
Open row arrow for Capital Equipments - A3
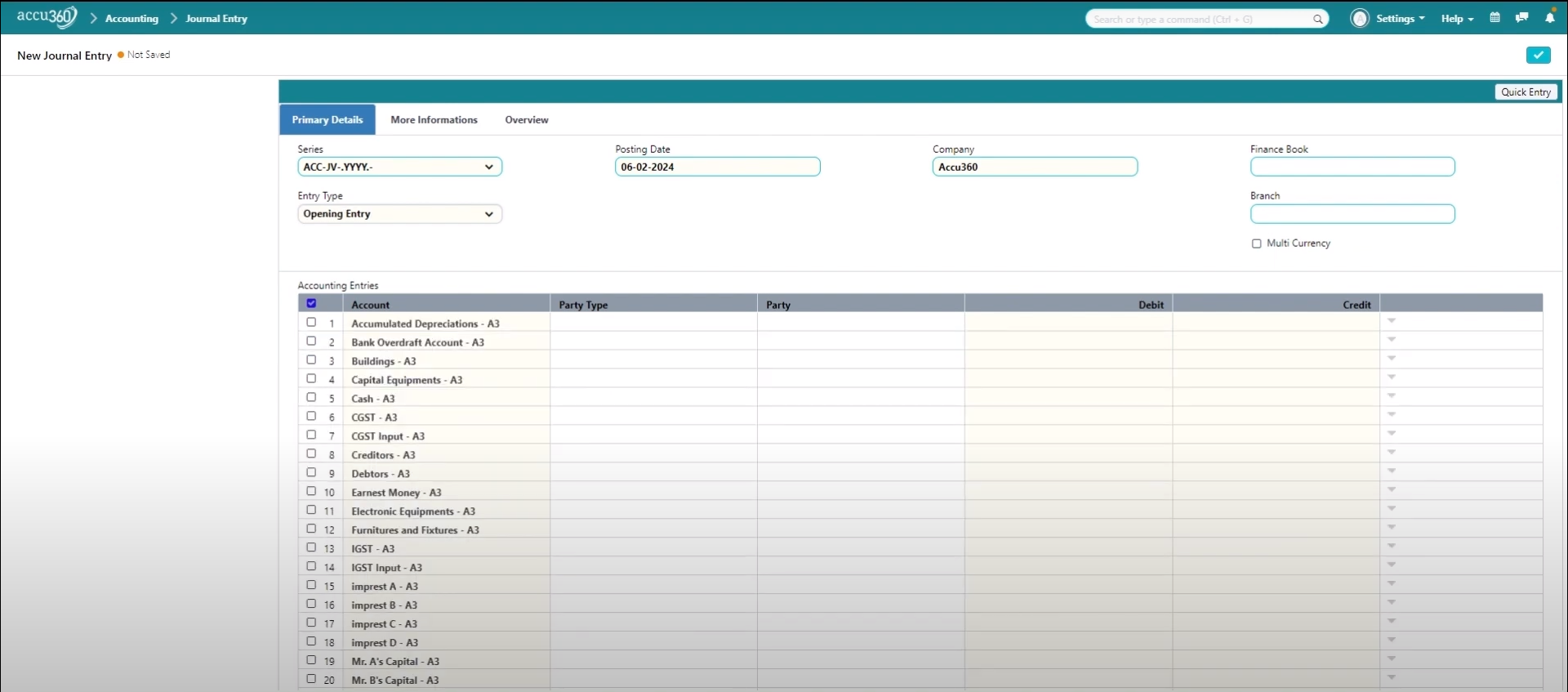coord(1392,377)
